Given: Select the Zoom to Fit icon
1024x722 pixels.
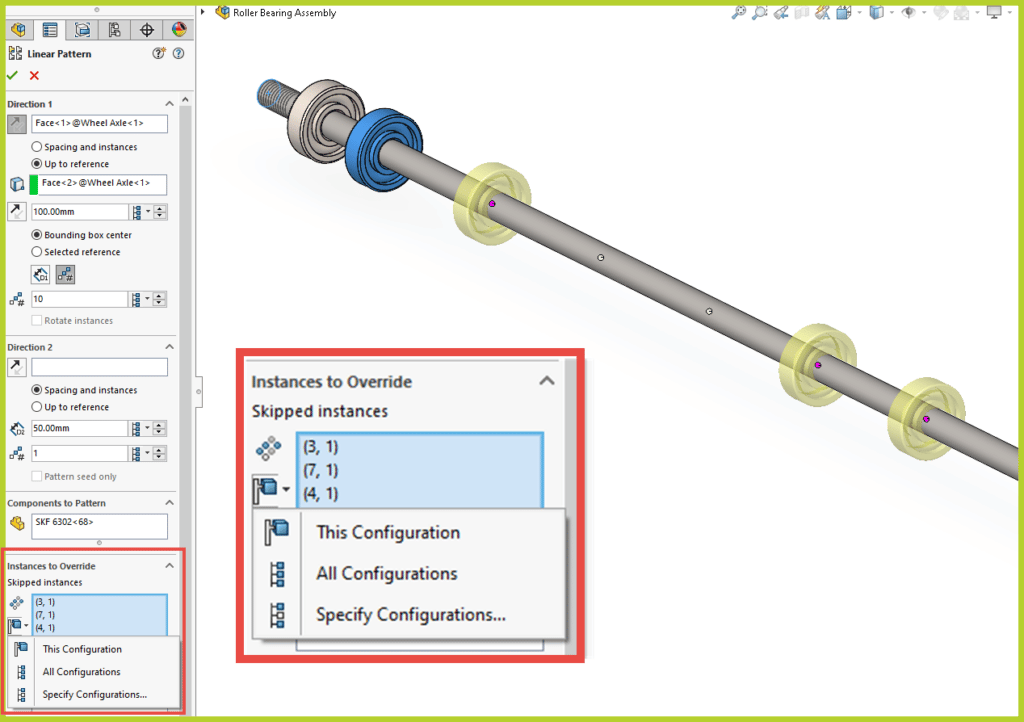Looking at the screenshot, I should click(x=738, y=13).
